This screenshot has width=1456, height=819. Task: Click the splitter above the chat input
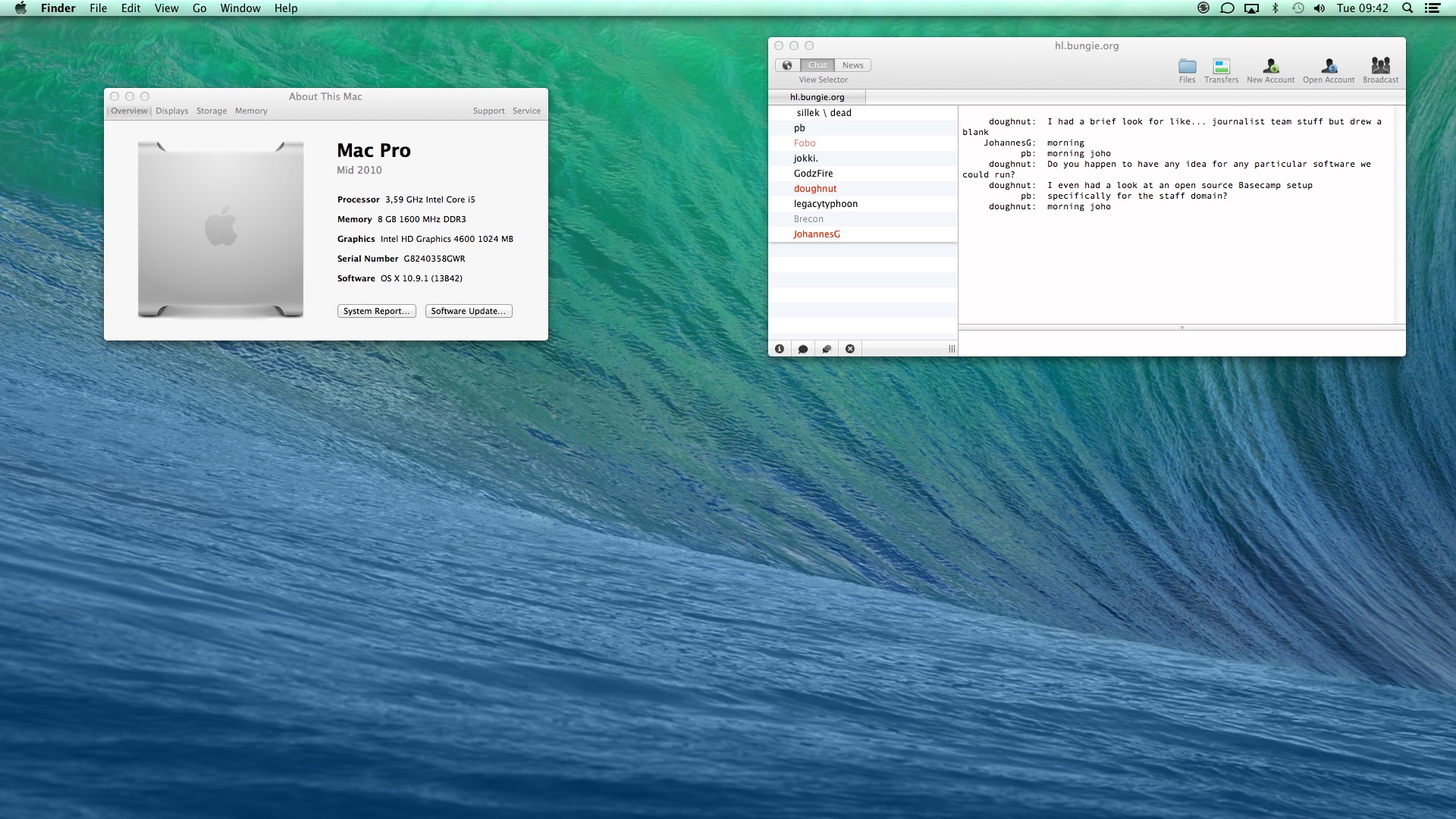coord(1181,328)
